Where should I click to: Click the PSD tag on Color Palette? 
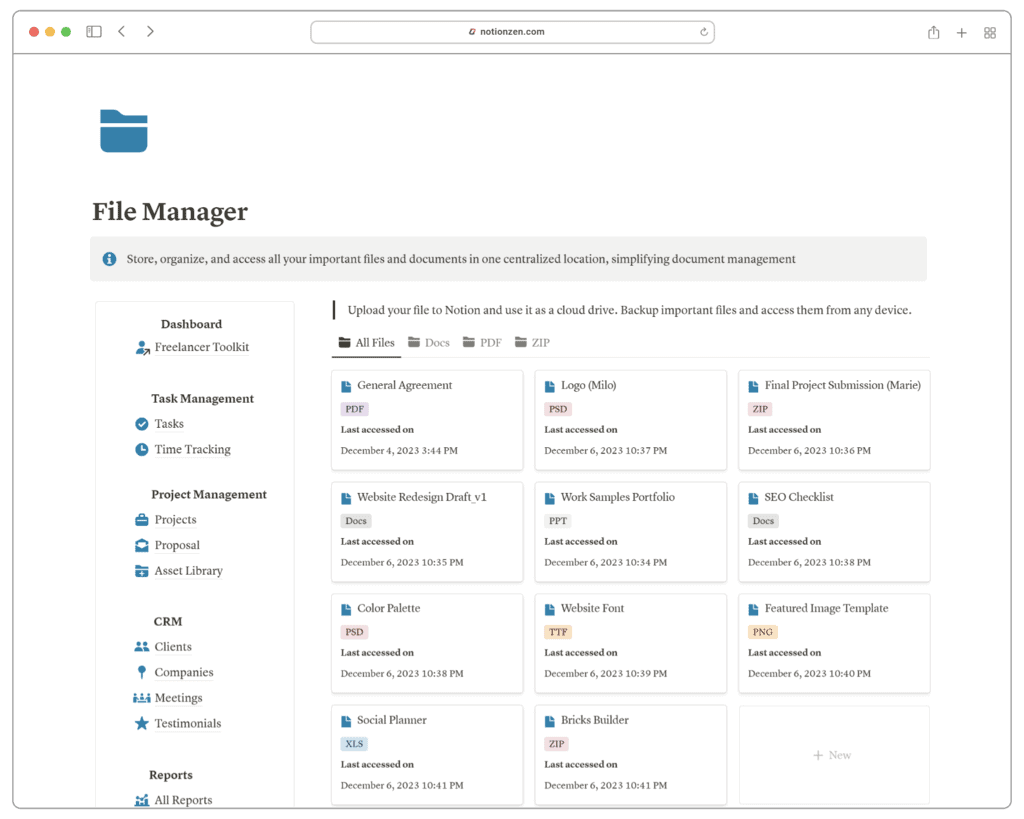[x=354, y=632]
